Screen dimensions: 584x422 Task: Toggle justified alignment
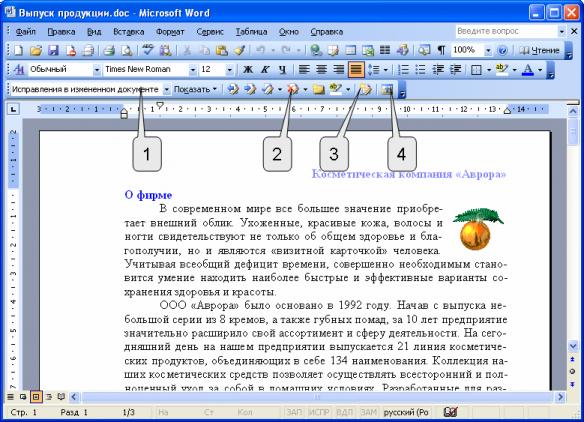coord(356,69)
